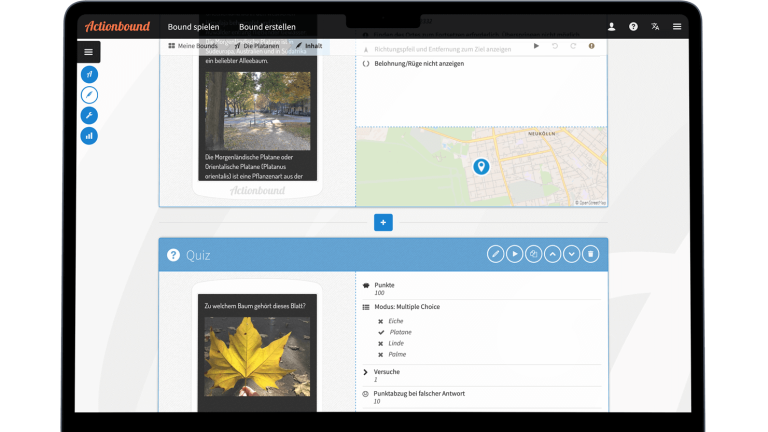This screenshot has height=432, width=768.
Task: Open the Bound erstellen menu
Action: click(267, 27)
